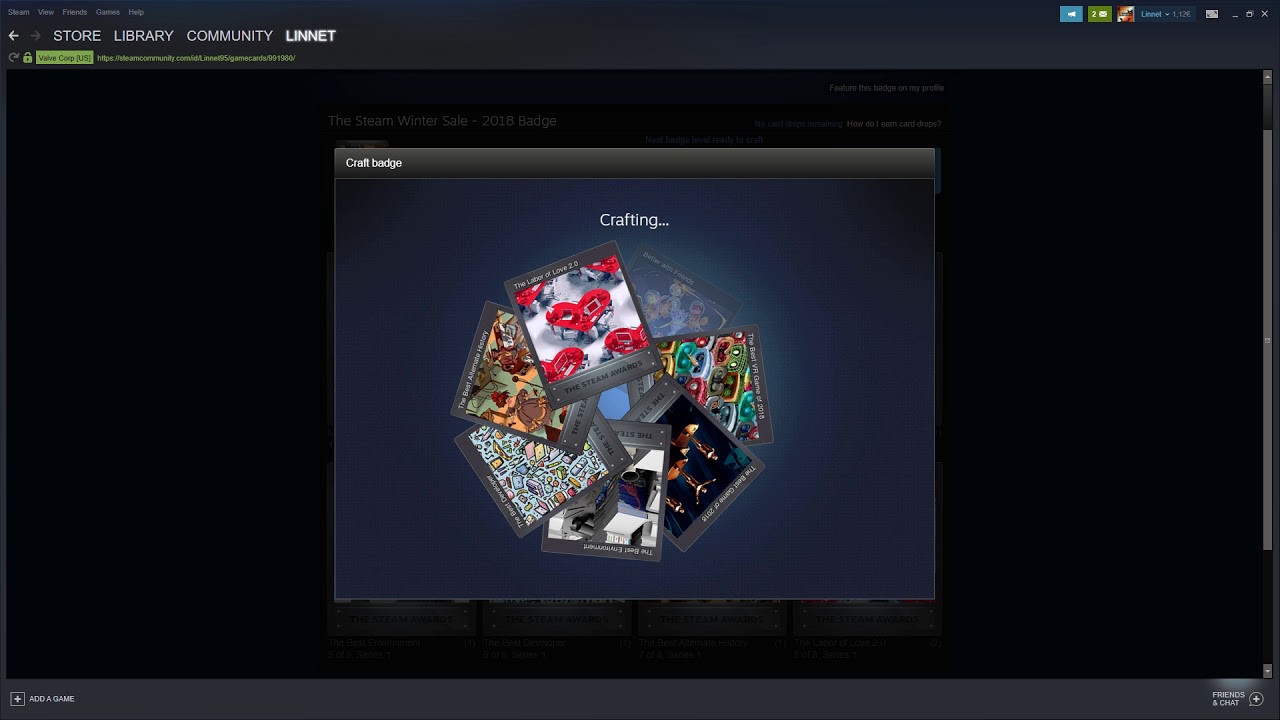Go back with the back arrow

[x=13, y=35]
